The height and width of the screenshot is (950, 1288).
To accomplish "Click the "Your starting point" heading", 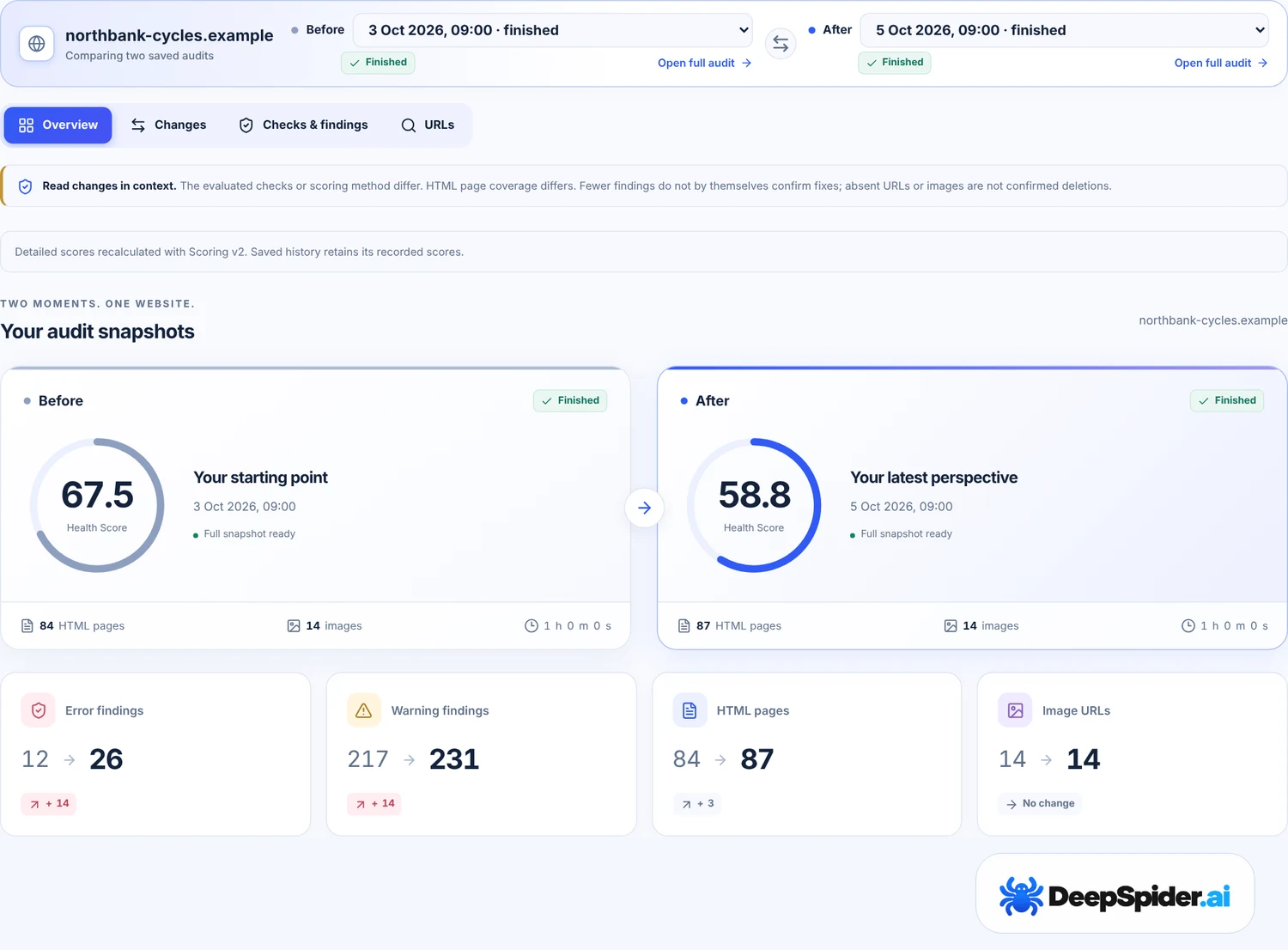I will coord(261,478).
